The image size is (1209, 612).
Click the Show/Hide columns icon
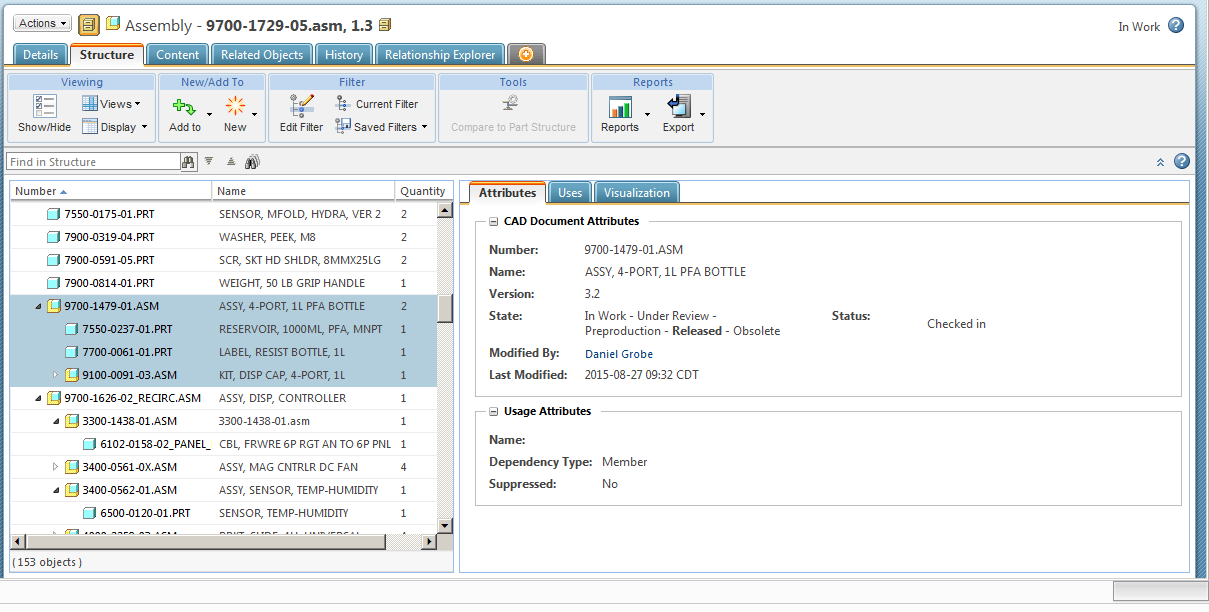(x=44, y=105)
